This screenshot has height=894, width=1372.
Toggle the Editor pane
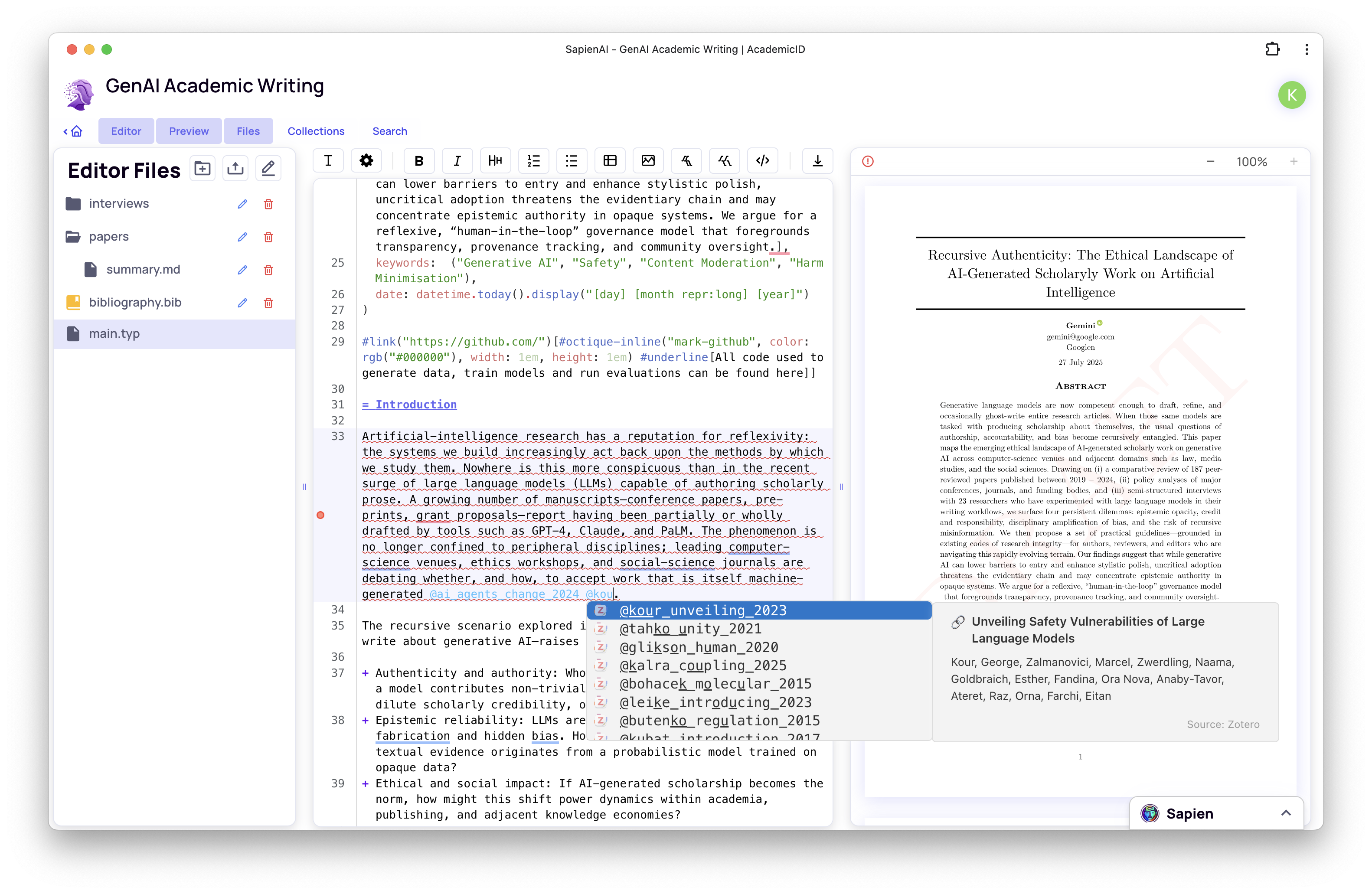126,131
